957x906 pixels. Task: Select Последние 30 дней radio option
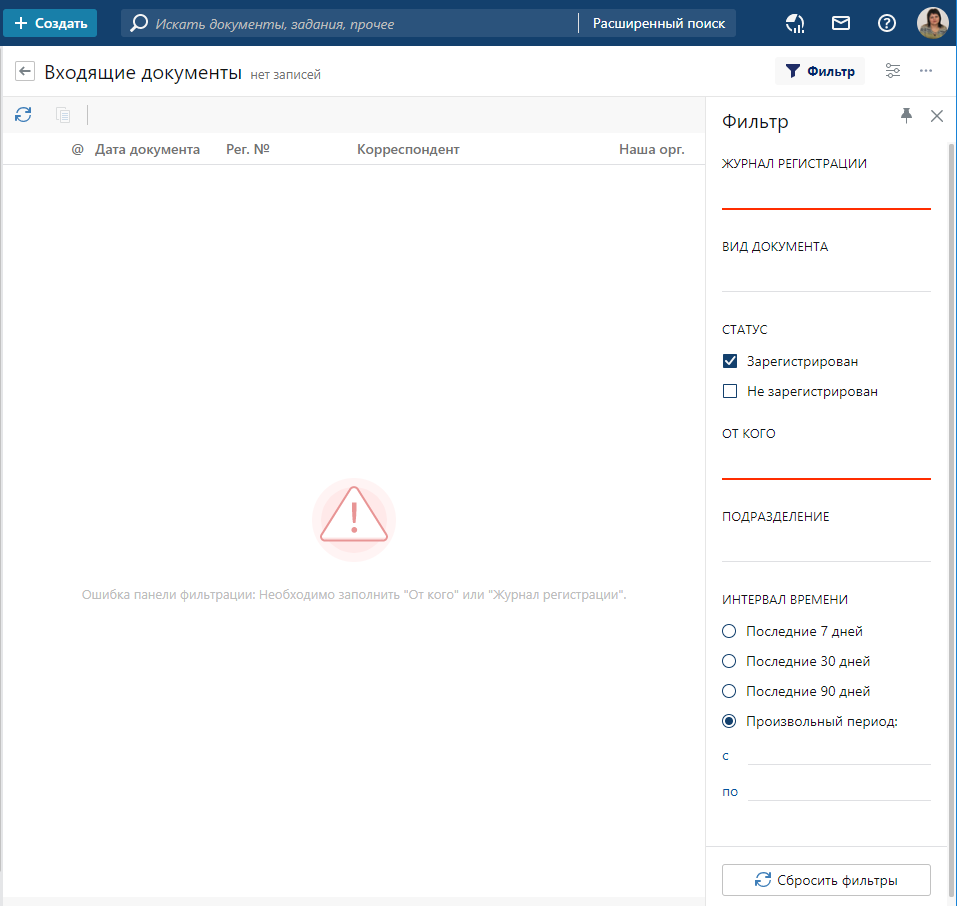click(729, 661)
